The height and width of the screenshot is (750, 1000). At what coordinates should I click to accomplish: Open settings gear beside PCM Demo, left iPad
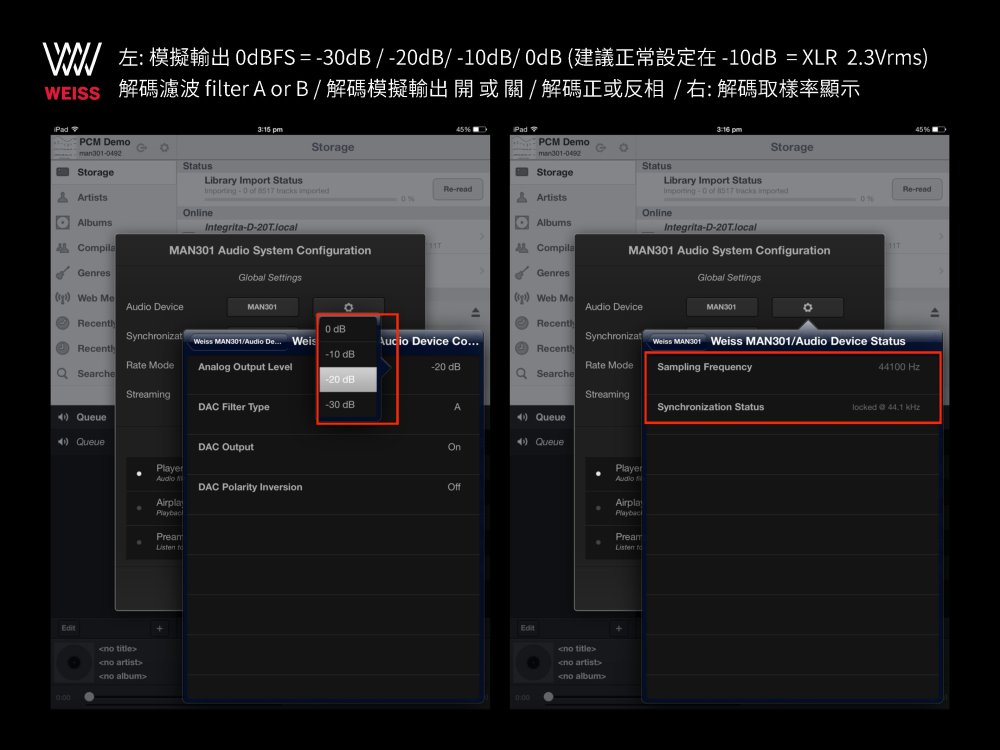165,148
